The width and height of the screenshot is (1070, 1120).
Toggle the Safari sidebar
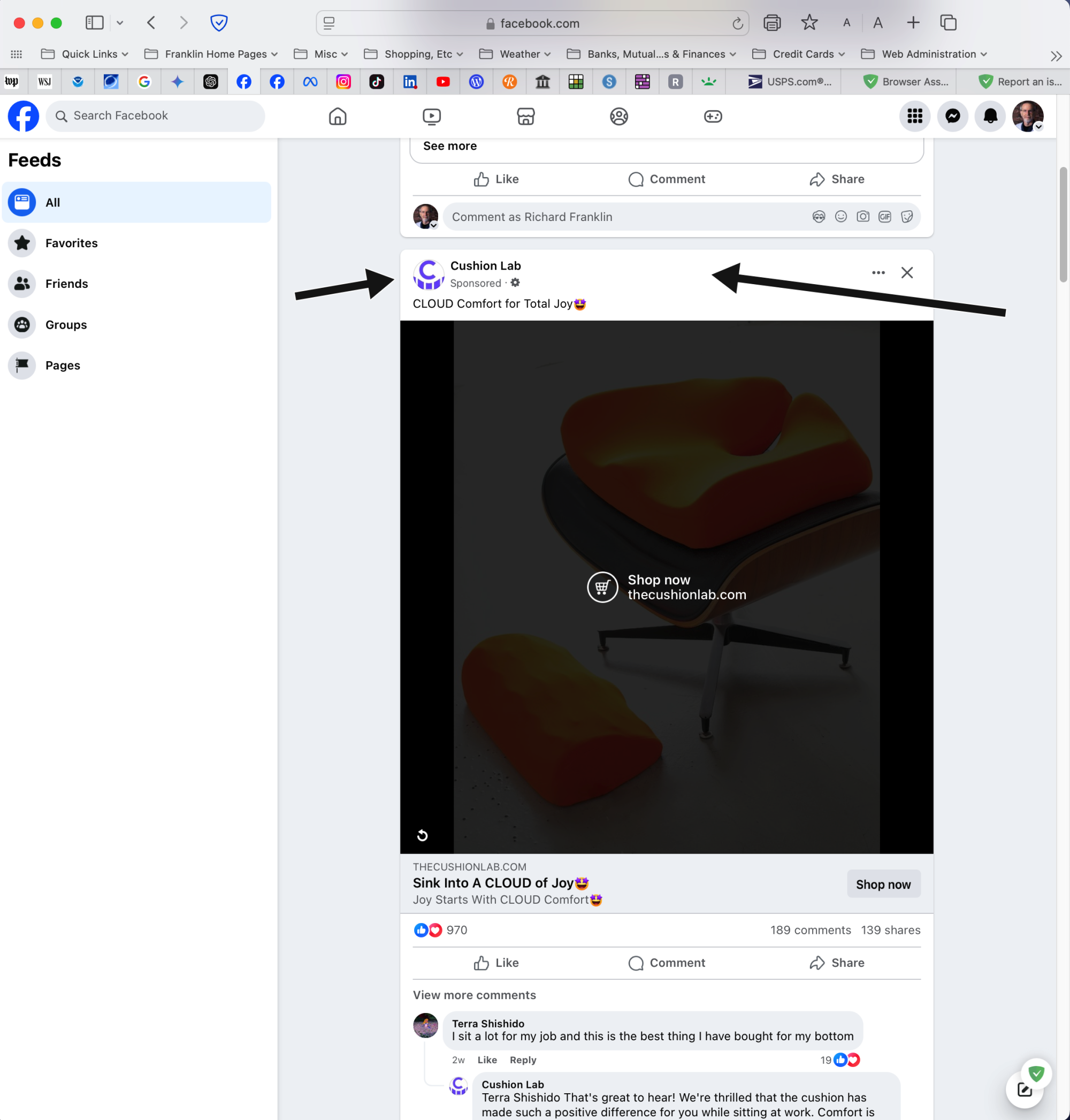[x=95, y=23]
